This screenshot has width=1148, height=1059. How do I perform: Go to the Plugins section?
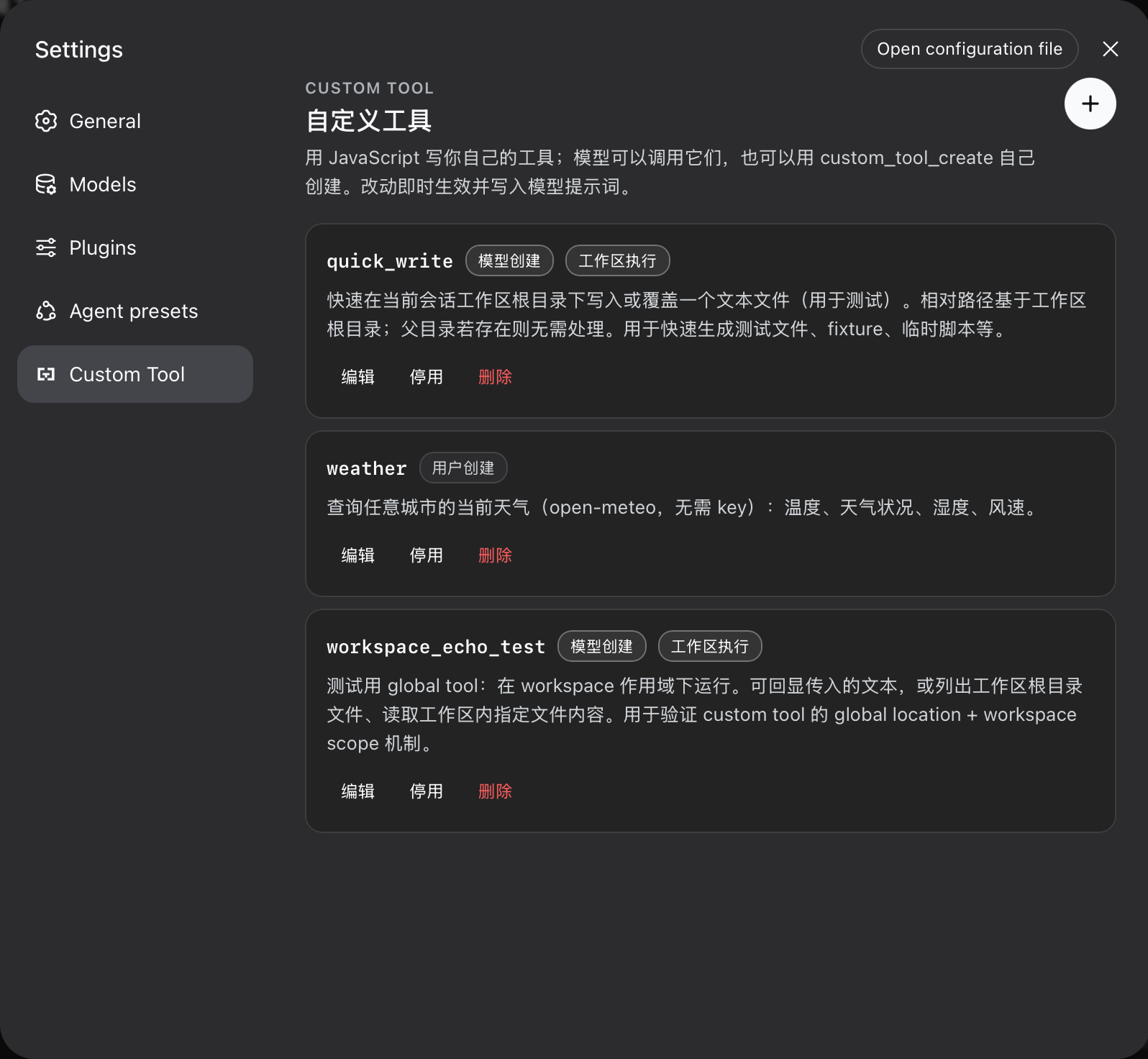pyautogui.click(x=135, y=247)
